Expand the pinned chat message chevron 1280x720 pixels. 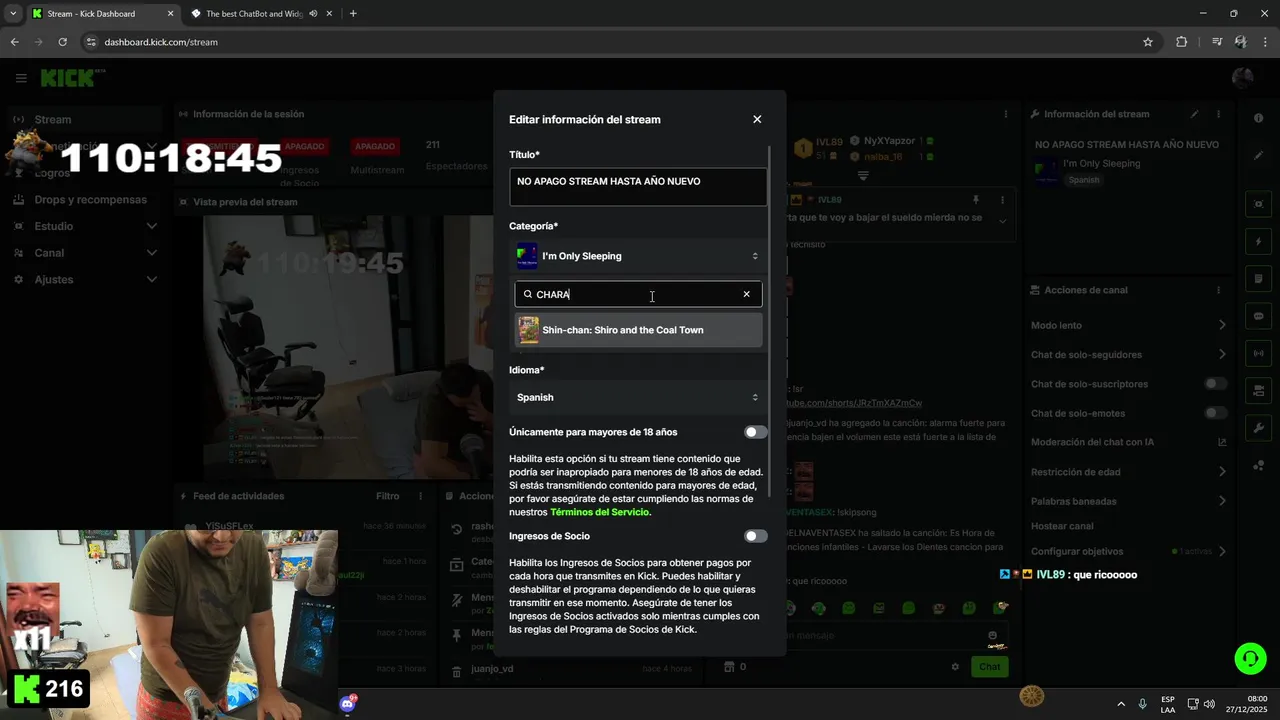click(1003, 222)
